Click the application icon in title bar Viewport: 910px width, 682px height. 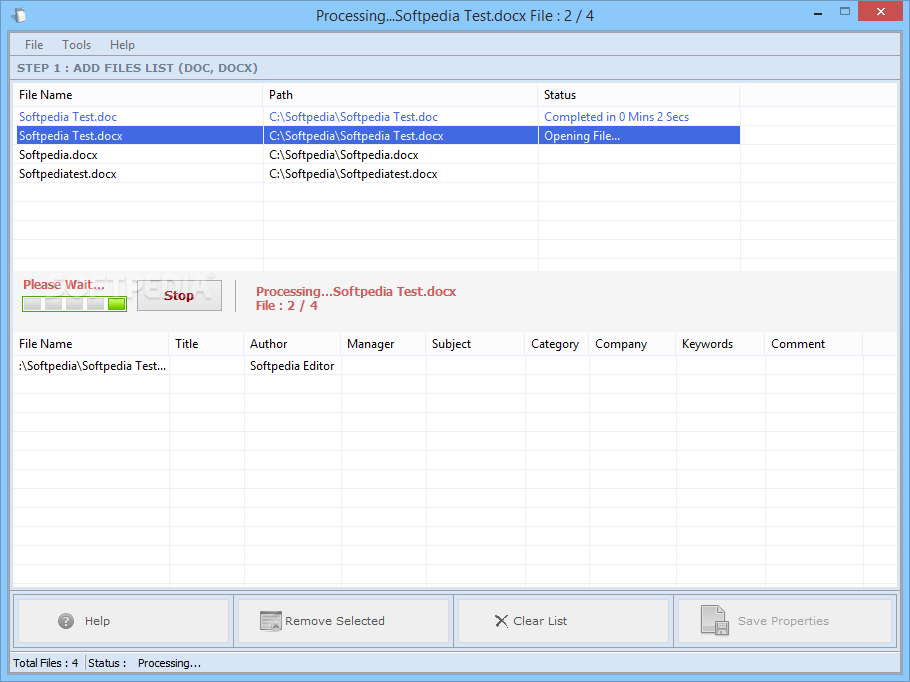tap(18, 15)
